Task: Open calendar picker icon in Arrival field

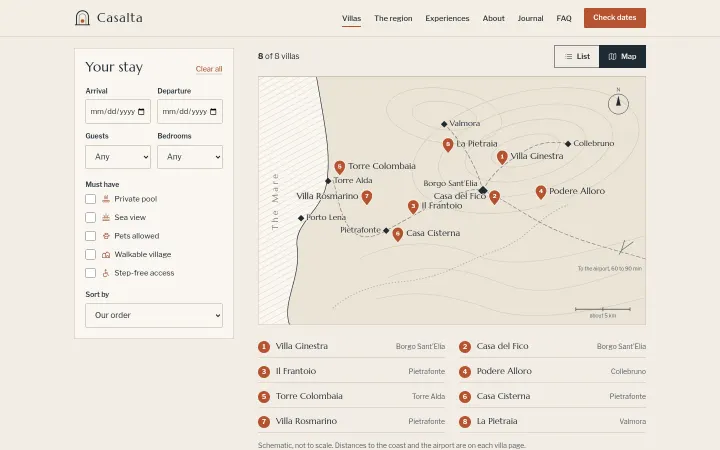Action: 141,112
